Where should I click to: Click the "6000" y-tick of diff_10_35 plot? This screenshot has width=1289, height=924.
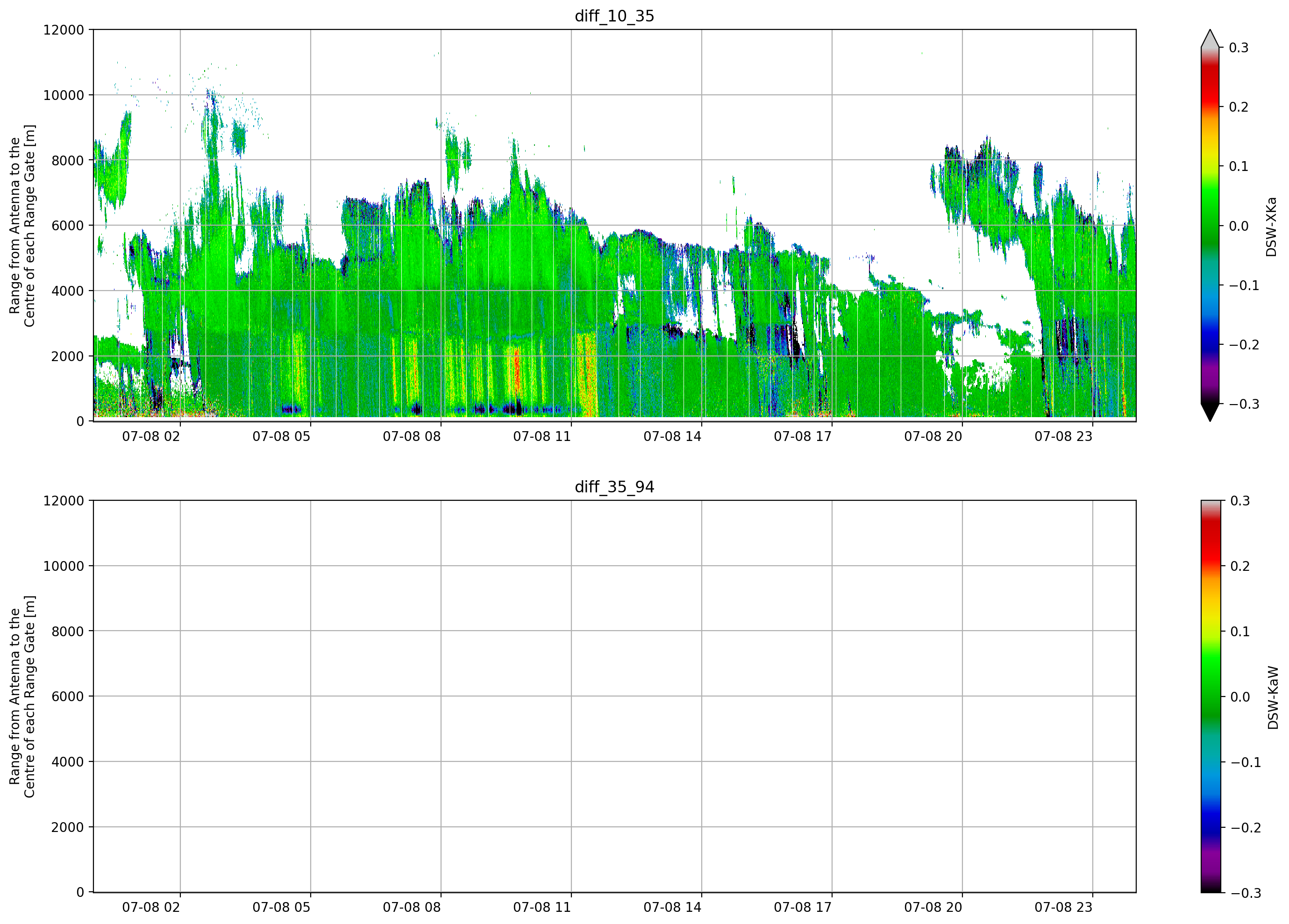tap(68, 226)
